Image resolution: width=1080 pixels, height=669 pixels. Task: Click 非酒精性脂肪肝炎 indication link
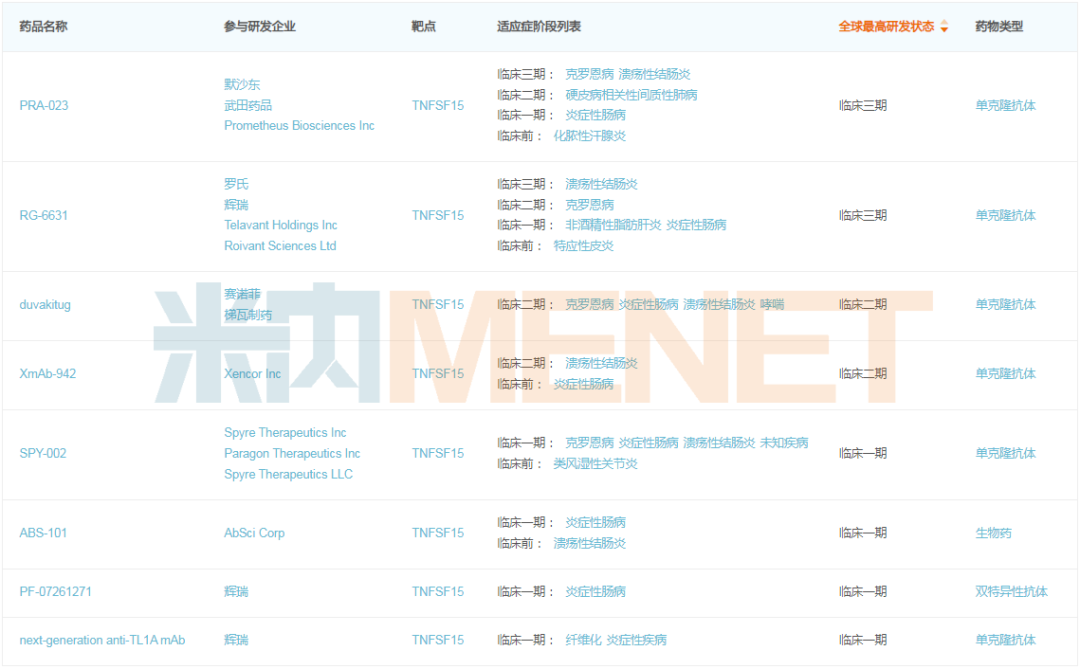point(613,225)
